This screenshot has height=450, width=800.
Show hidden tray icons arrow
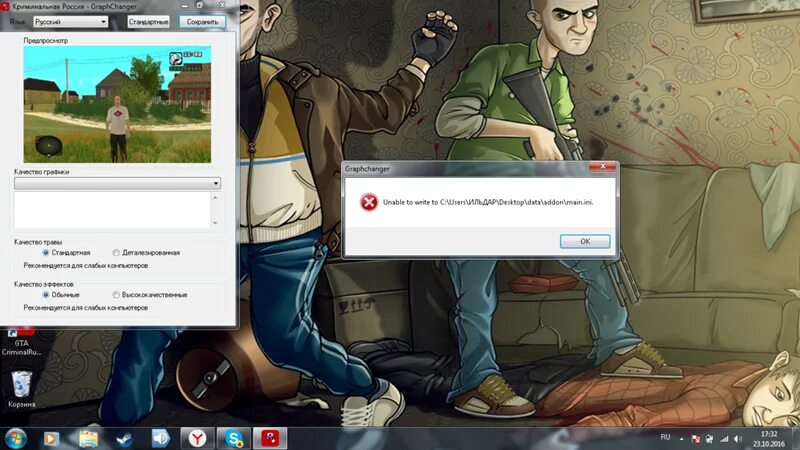point(681,439)
